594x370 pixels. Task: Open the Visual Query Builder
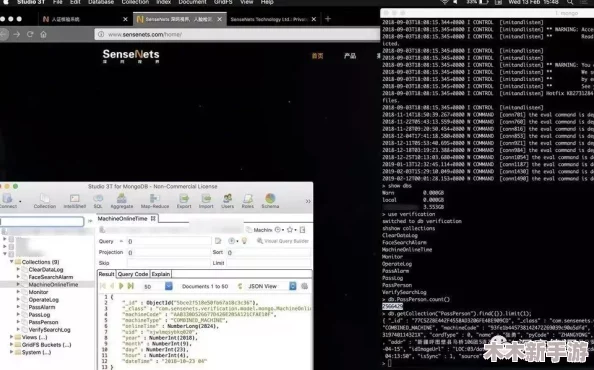[x=283, y=241]
